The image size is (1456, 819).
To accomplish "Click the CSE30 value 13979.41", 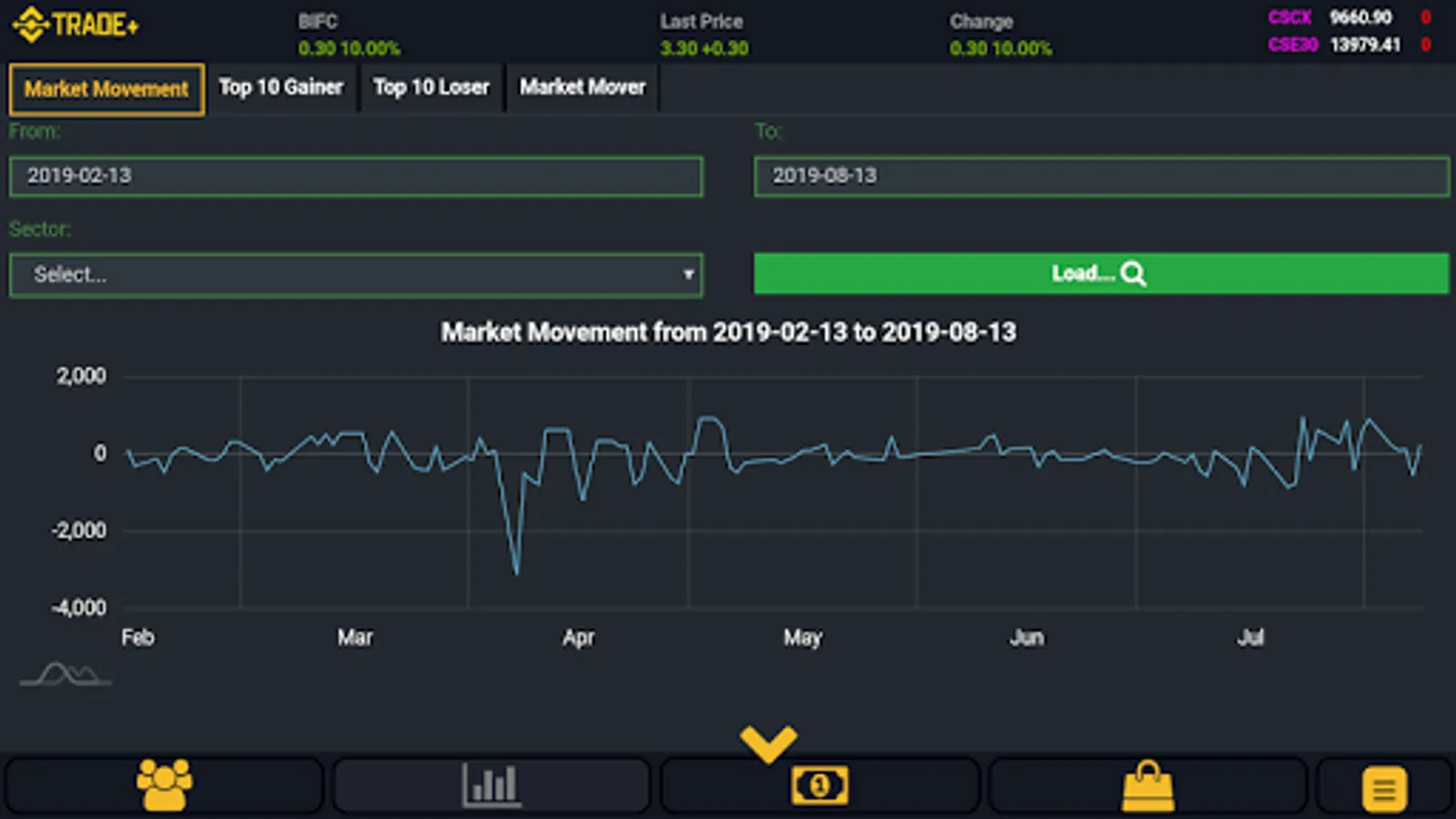I will (1365, 45).
